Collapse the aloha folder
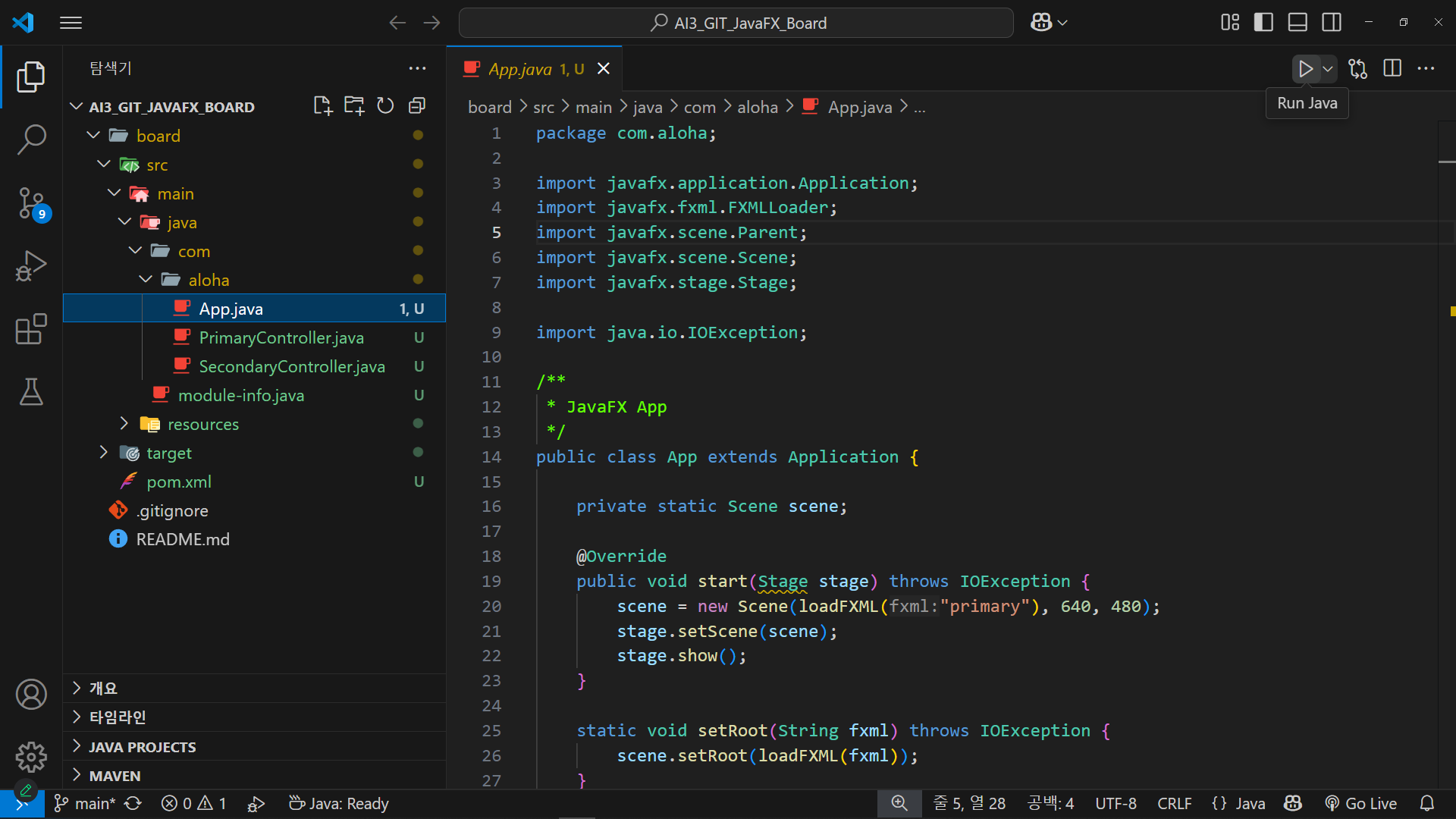The height and width of the screenshot is (819, 1456). coord(146,279)
